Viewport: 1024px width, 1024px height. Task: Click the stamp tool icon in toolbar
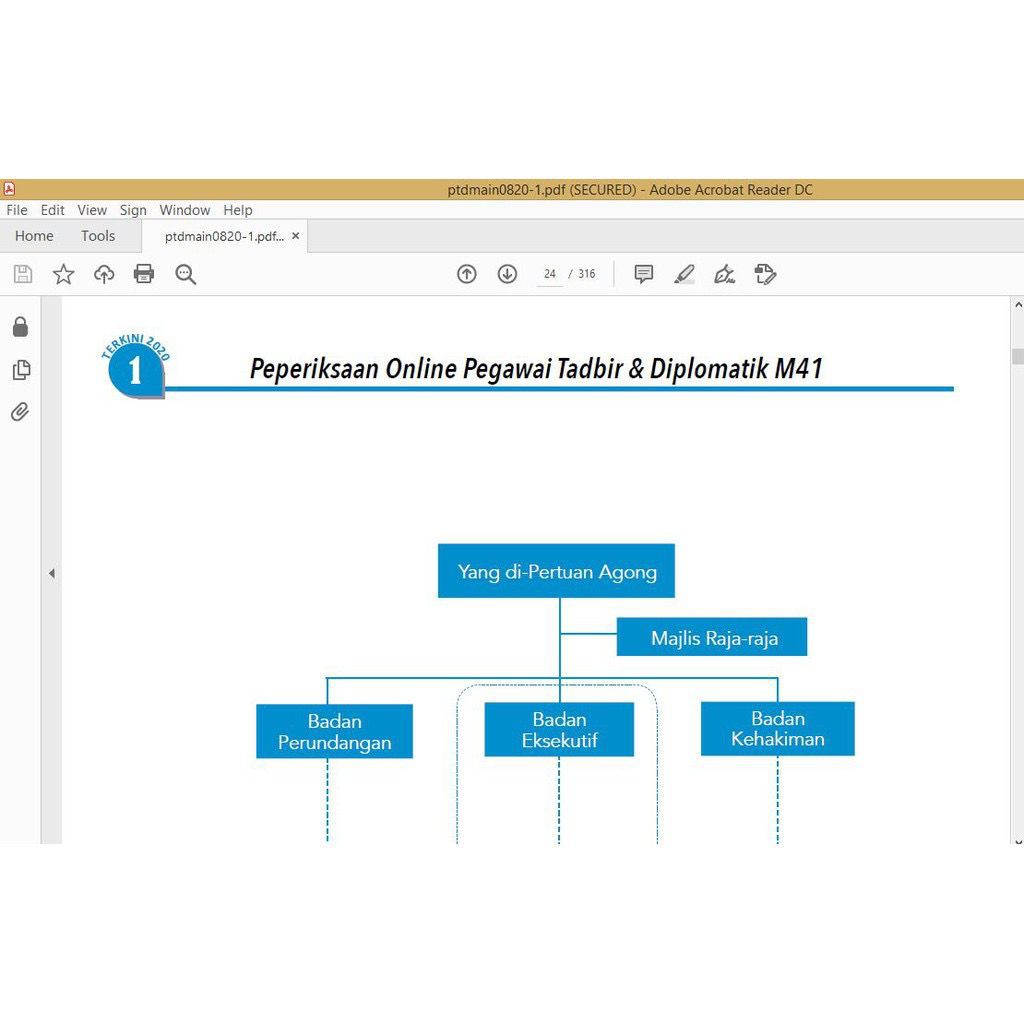(x=766, y=274)
